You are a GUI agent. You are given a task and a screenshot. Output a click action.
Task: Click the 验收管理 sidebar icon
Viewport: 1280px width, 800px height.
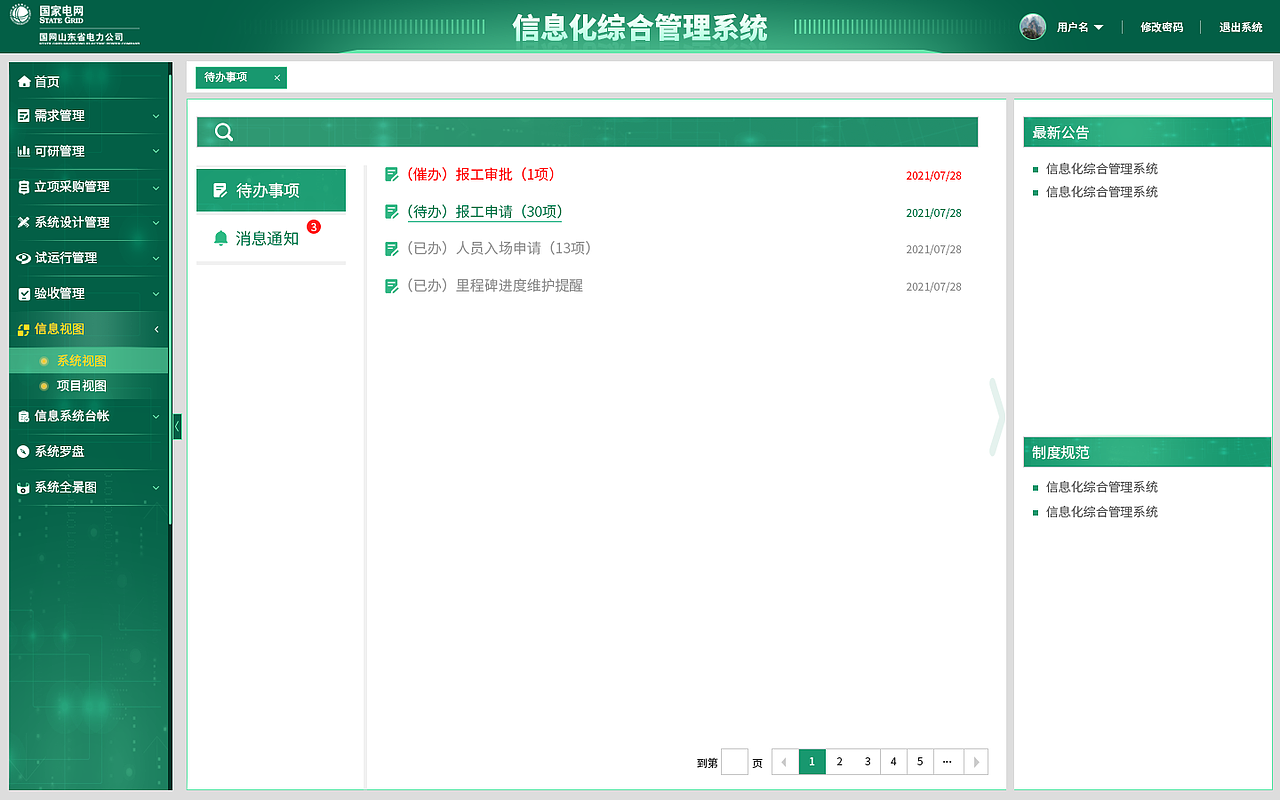(x=24, y=293)
